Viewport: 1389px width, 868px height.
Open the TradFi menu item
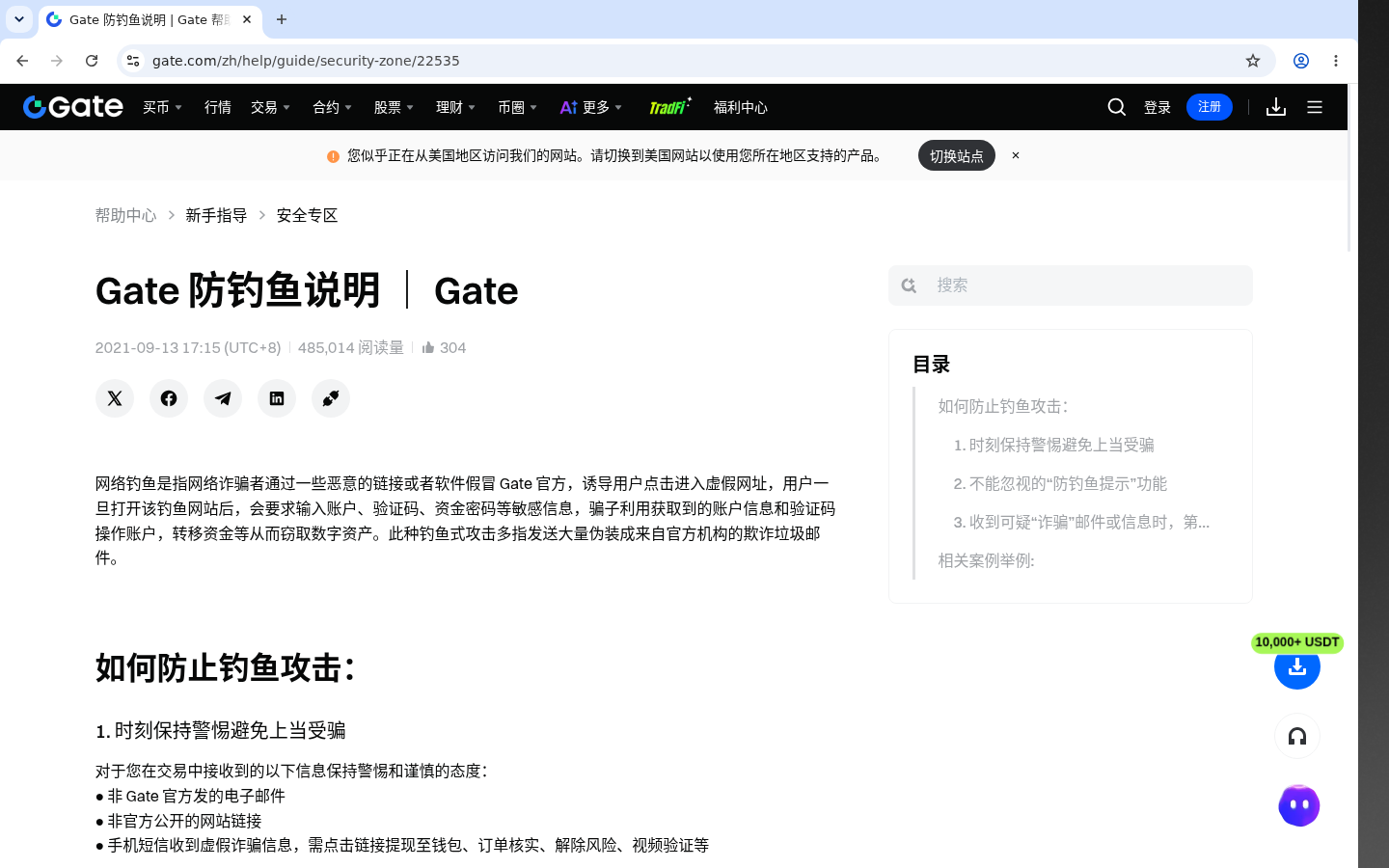click(669, 107)
